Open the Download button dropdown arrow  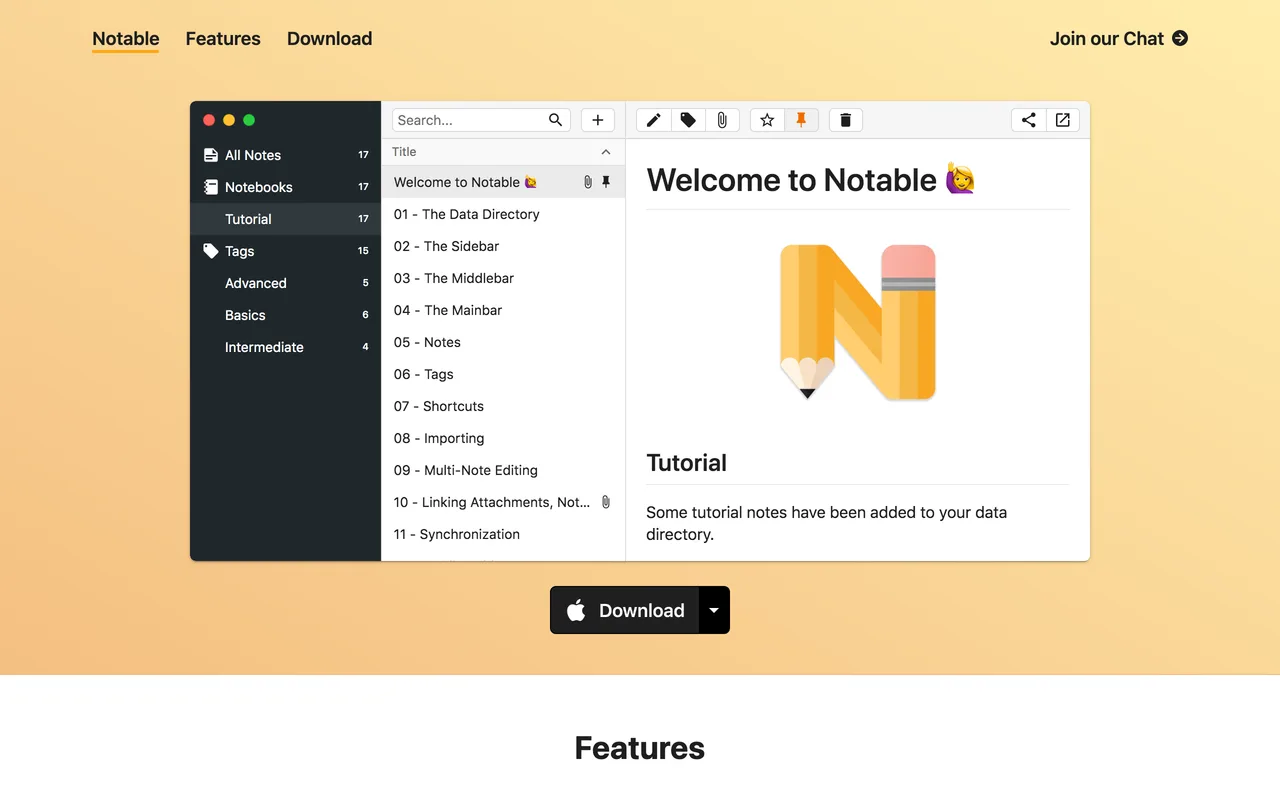[x=714, y=610]
